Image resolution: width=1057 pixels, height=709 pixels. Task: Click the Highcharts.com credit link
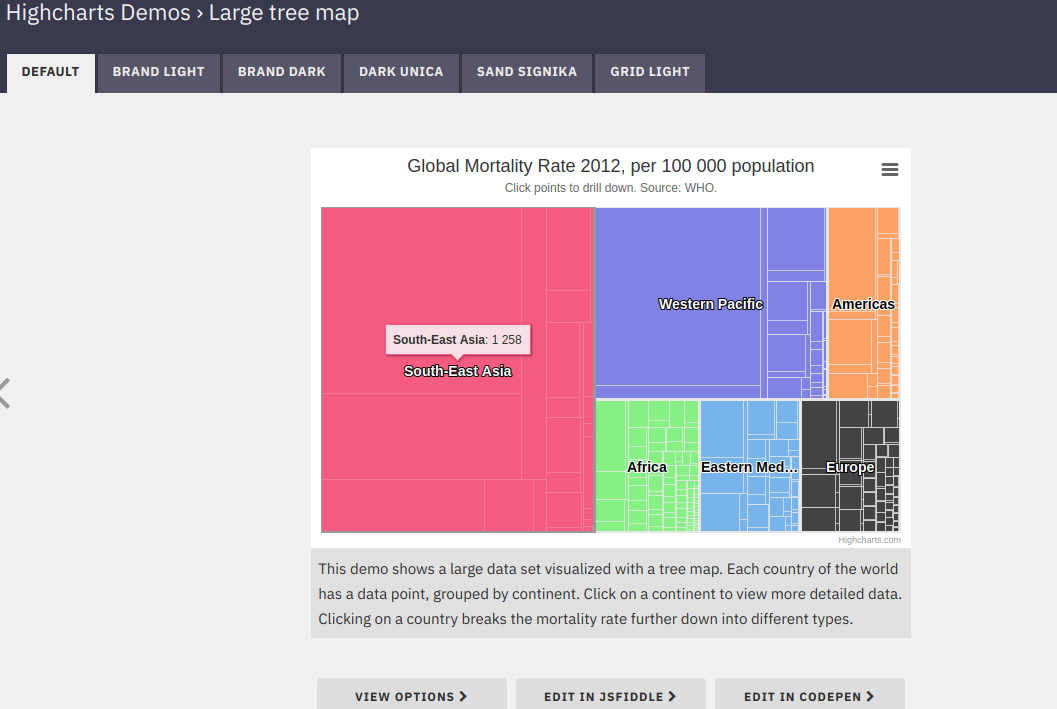869,539
